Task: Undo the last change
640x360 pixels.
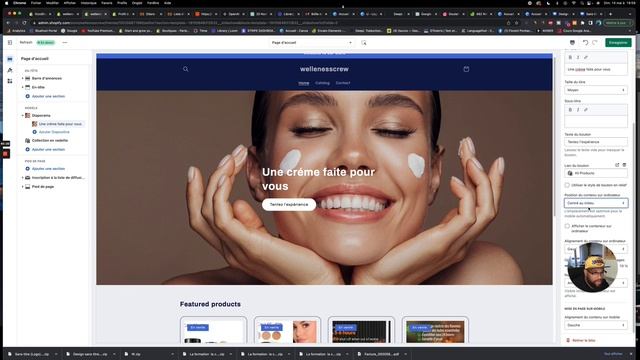Action: pyautogui.click(x=585, y=42)
